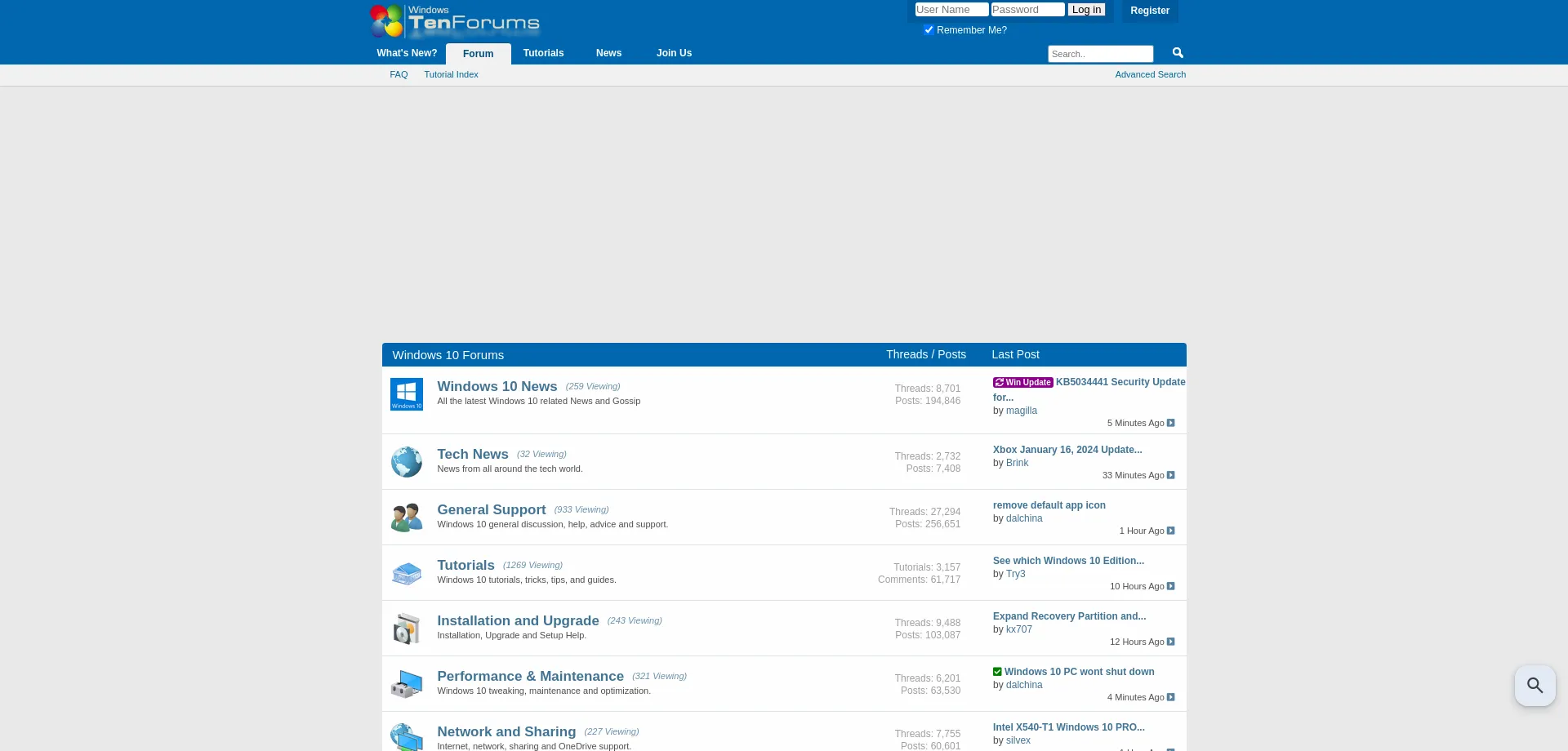This screenshot has height=751, width=1568.
Task: Click the floating magnifier button at bottom right
Action: (1535, 686)
